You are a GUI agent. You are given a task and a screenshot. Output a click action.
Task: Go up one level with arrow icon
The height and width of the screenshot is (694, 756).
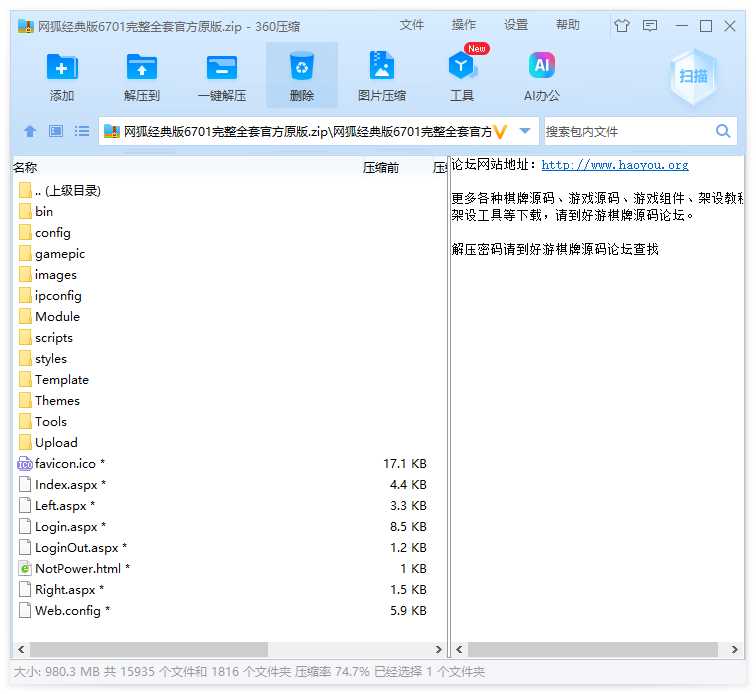[x=30, y=131]
